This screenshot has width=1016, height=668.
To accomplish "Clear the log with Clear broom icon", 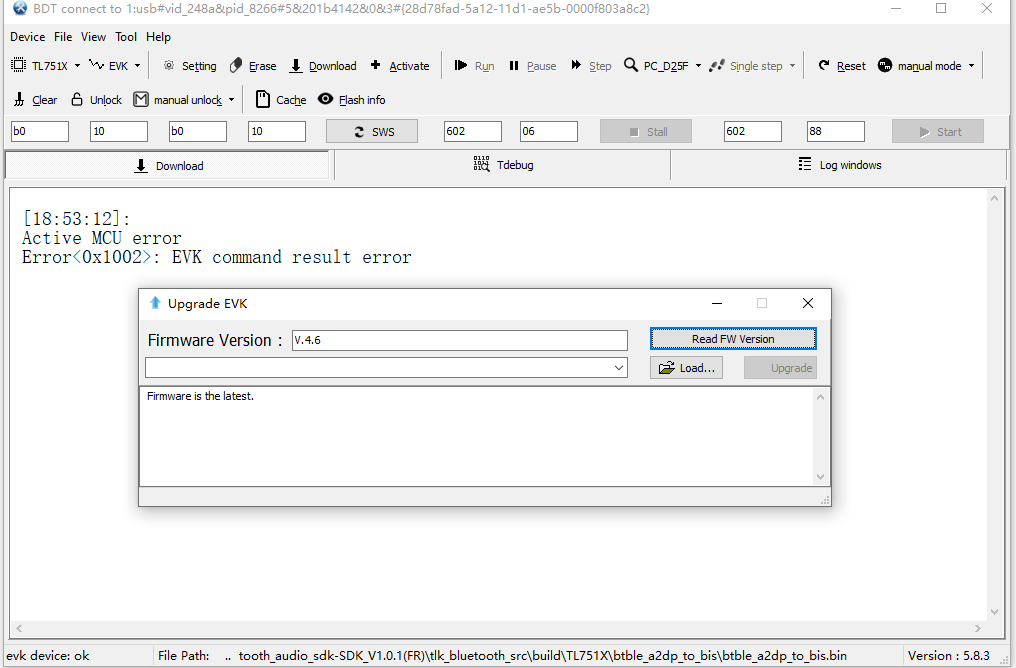I will click(x=19, y=99).
